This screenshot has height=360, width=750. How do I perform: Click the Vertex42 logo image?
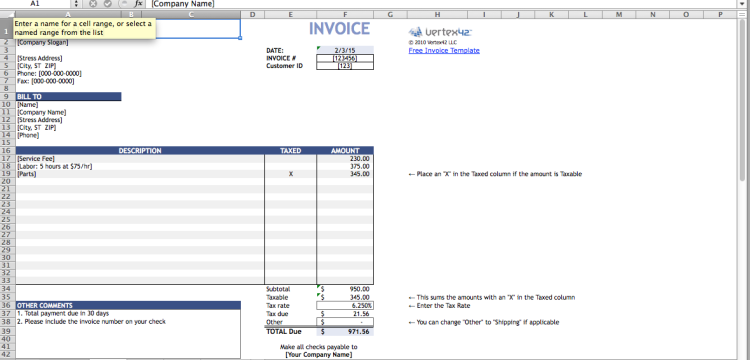point(441,32)
